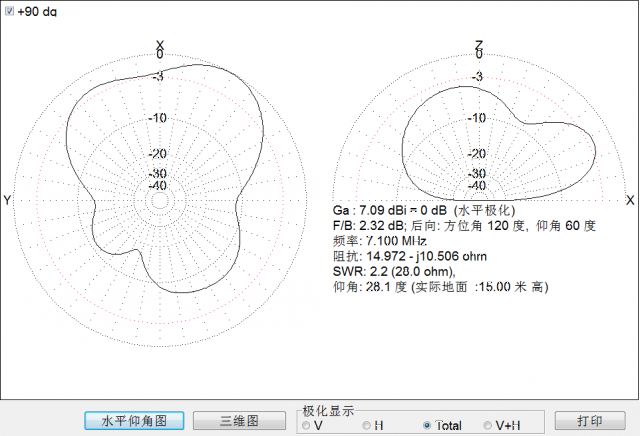Click the 频率: 7.100 MHz text
Viewport: 640px width, 436px height.
[380, 240]
